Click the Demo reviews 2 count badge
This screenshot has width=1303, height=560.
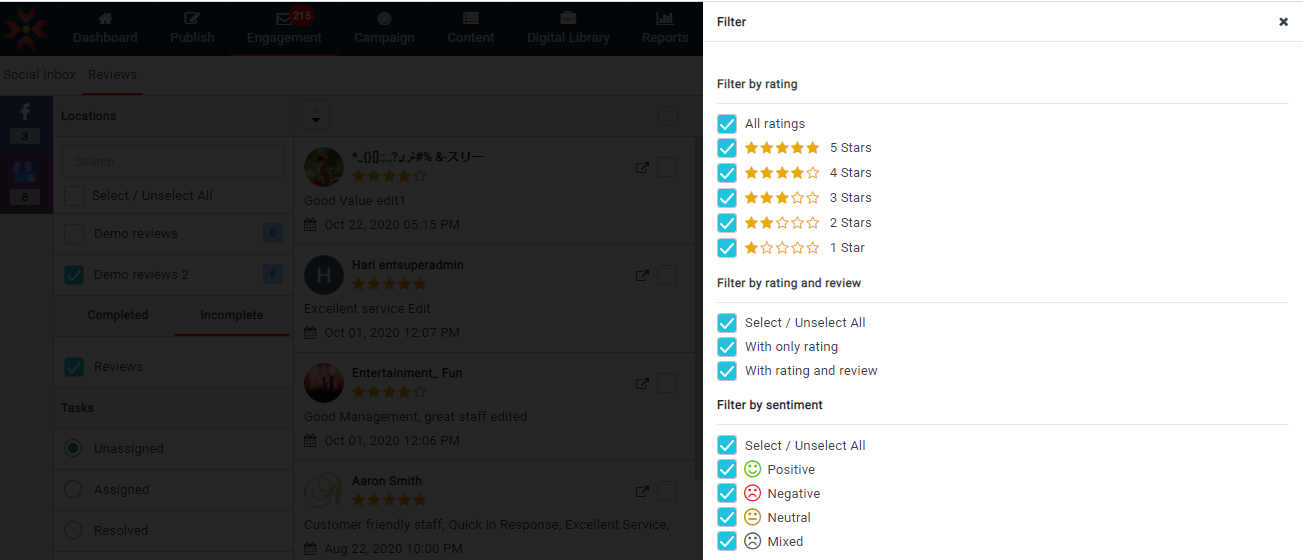(273, 275)
